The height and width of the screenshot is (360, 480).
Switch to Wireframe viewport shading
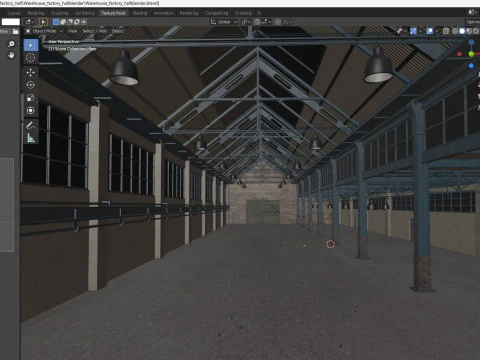(455, 31)
